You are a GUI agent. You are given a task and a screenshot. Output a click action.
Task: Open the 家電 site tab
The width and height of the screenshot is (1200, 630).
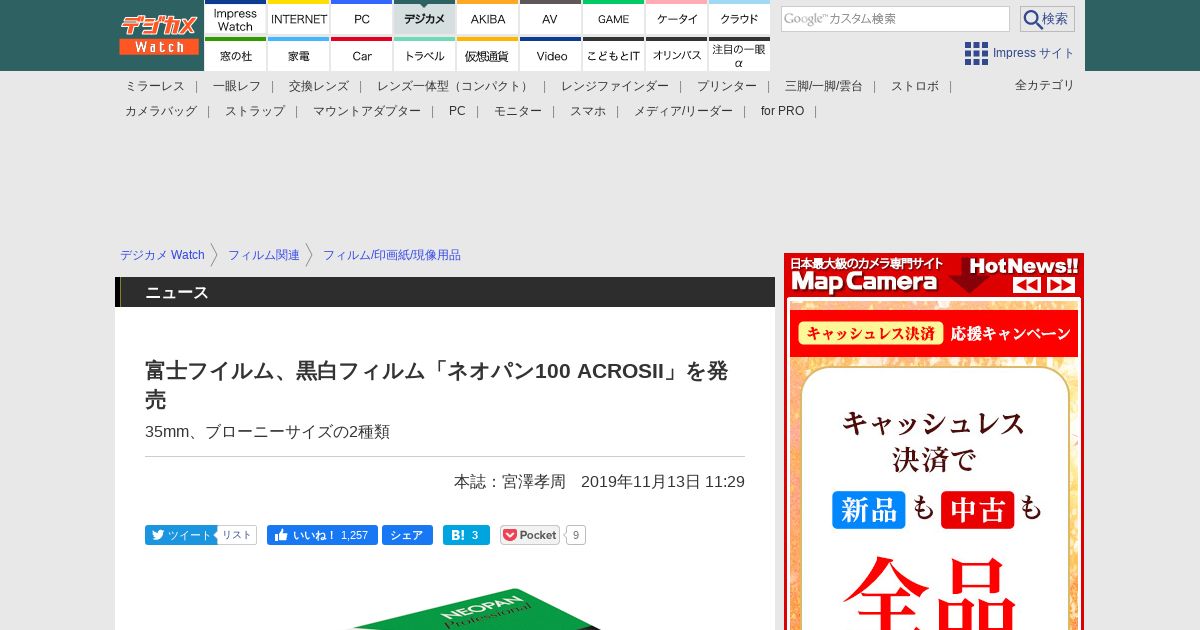coord(299,55)
